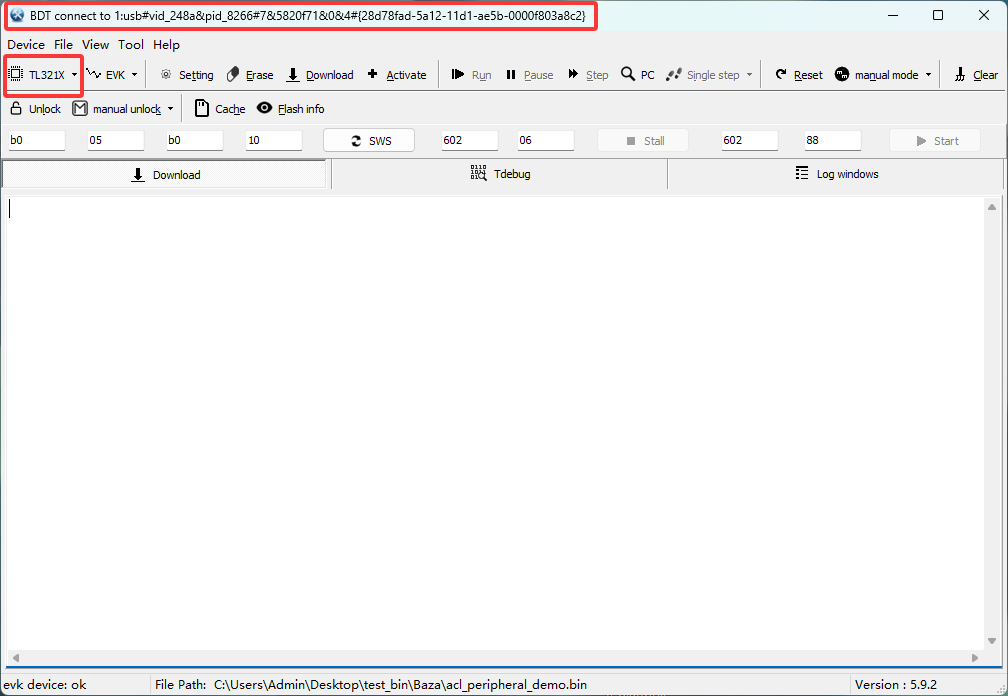The image size is (1008, 696).
Task: Click the Reset toolbar button
Action: (x=799, y=75)
